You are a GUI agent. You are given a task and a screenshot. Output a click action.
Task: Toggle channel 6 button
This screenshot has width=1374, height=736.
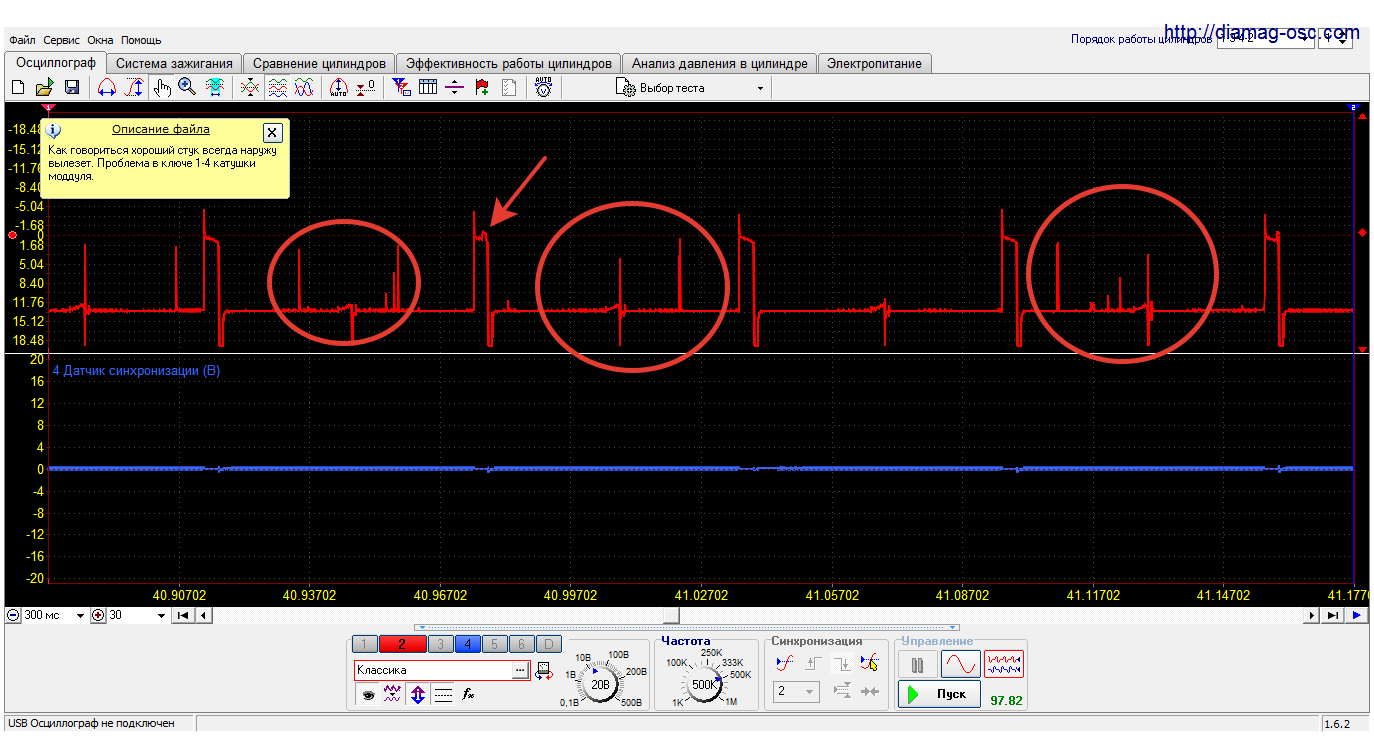point(521,644)
